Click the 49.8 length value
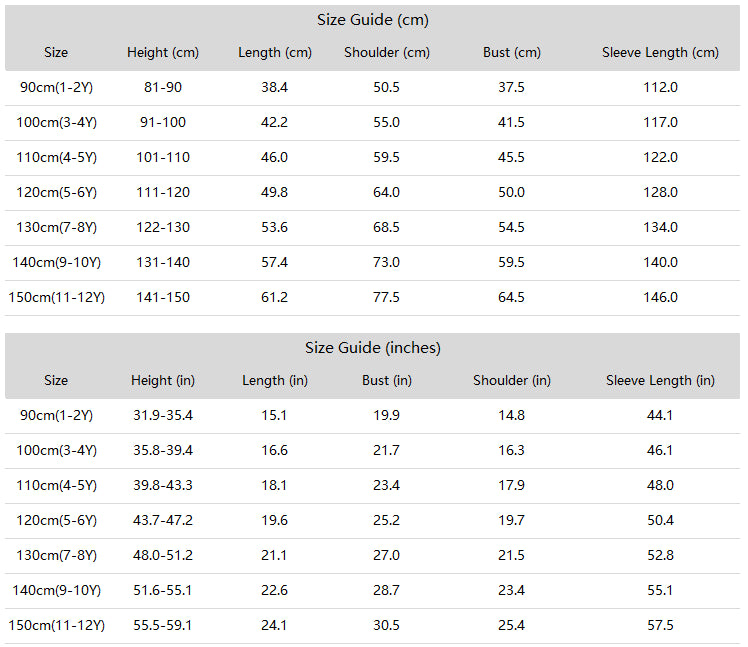The height and width of the screenshot is (647, 748). 274,192
